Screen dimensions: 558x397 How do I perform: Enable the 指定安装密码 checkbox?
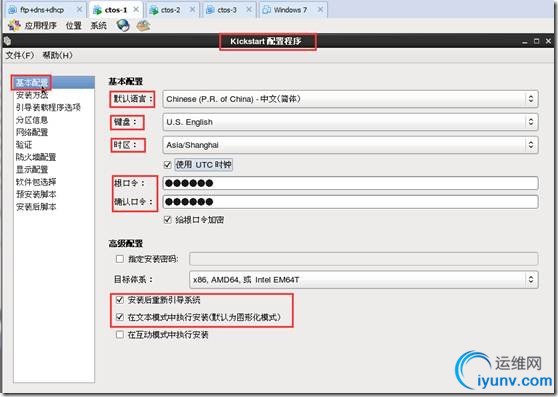pyautogui.click(x=120, y=259)
